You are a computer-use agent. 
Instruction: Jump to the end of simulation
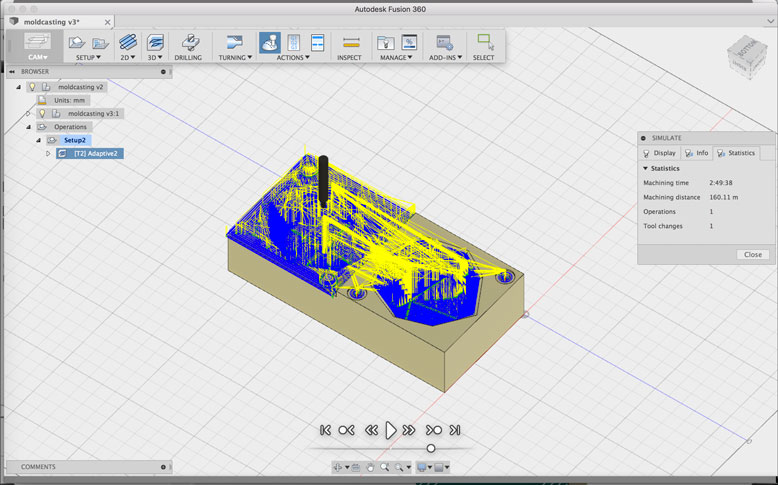point(454,430)
